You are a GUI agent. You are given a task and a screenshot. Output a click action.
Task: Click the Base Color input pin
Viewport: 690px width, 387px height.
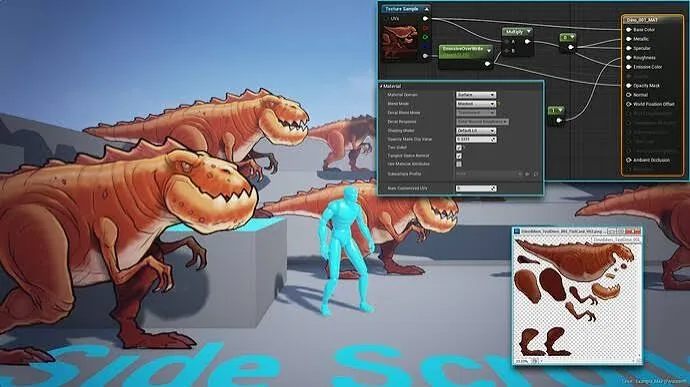629,29
